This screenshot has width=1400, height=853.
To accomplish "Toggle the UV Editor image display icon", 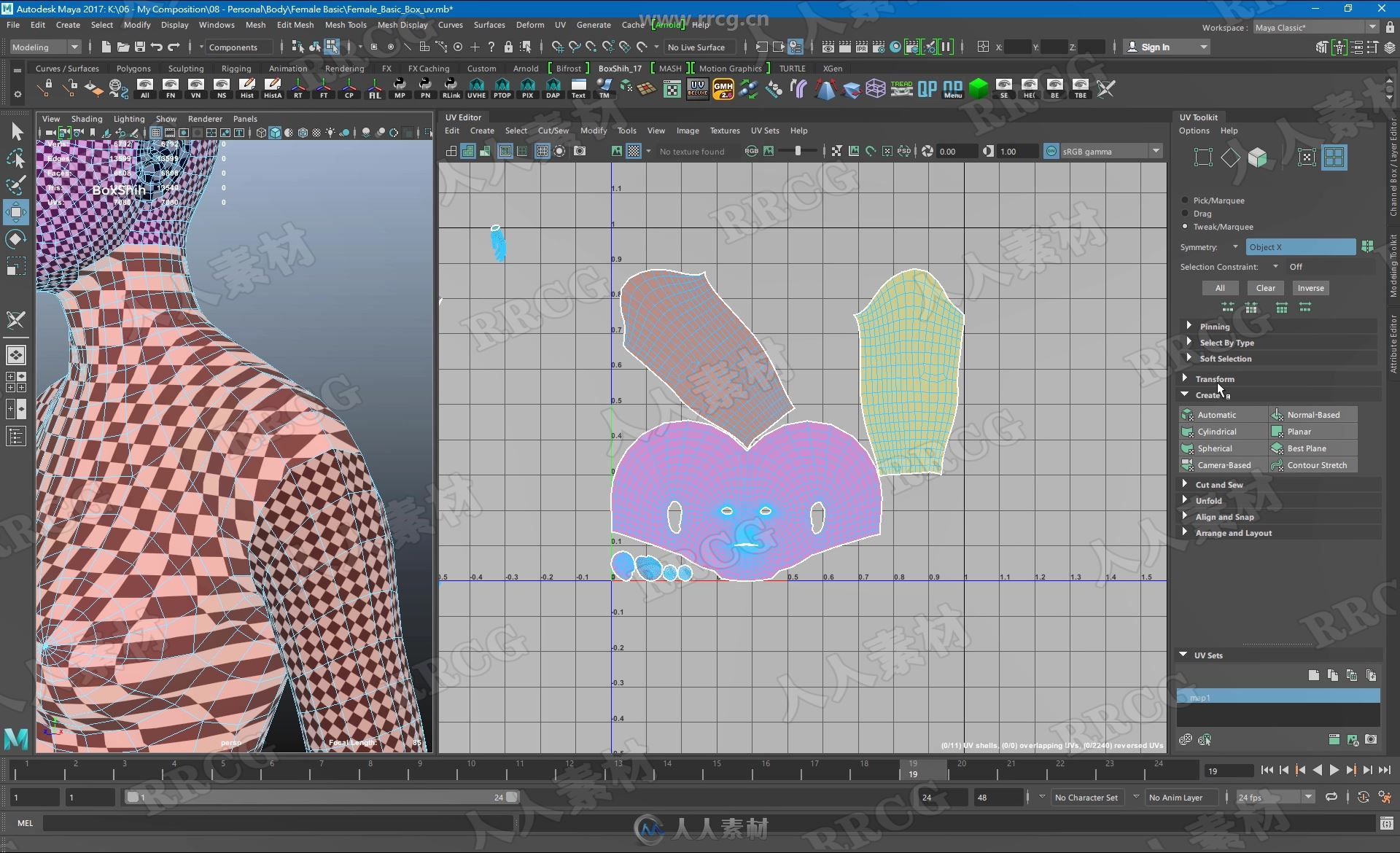I will (617, 151).
